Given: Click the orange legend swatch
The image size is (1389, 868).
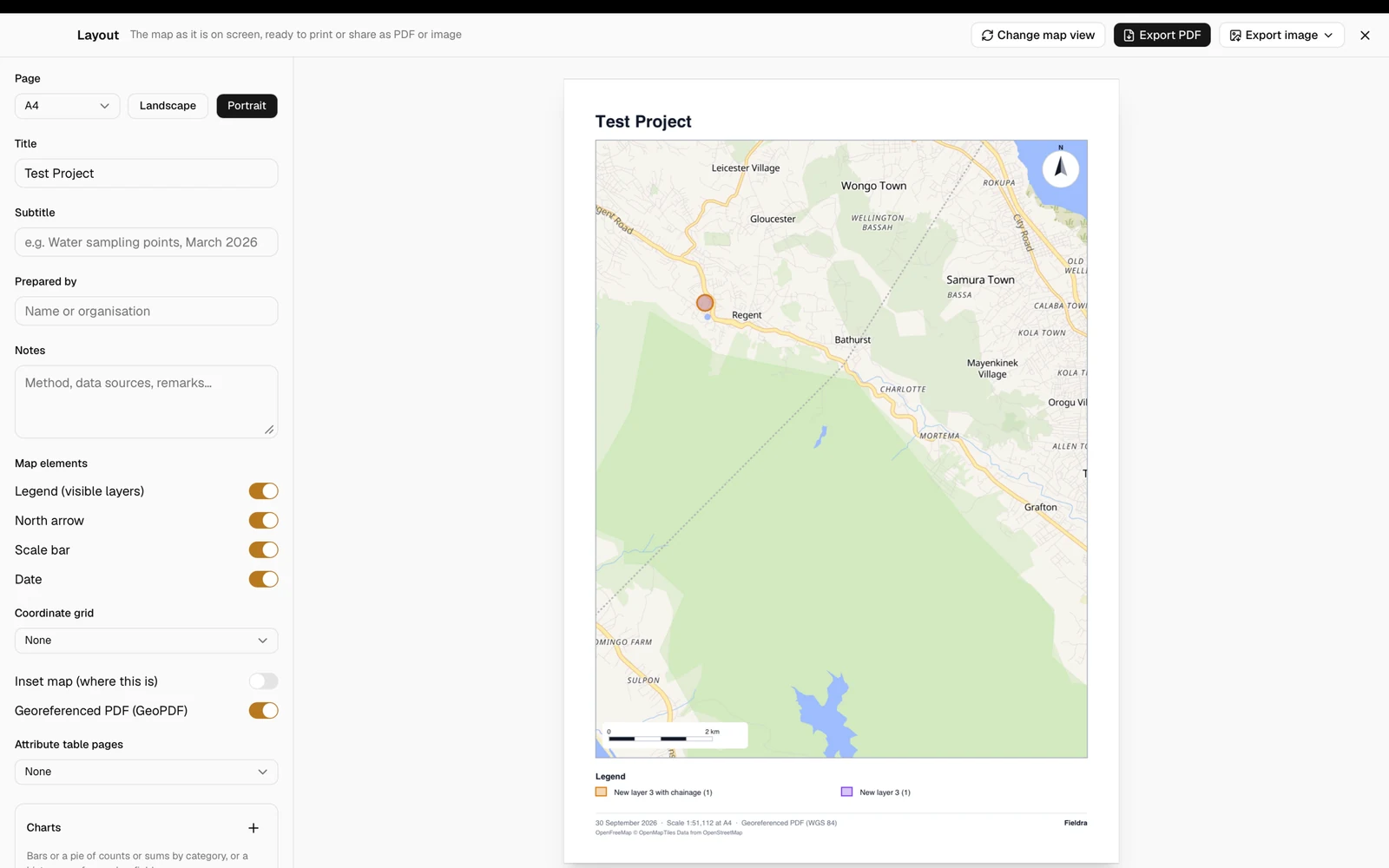Looking at the screenshot, I should tap(601, 792).
